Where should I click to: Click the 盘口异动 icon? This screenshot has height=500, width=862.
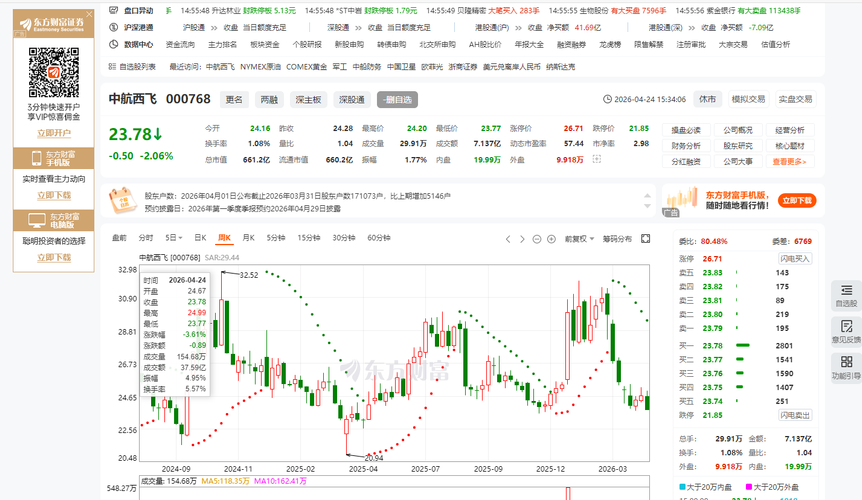tap(113, 10)
